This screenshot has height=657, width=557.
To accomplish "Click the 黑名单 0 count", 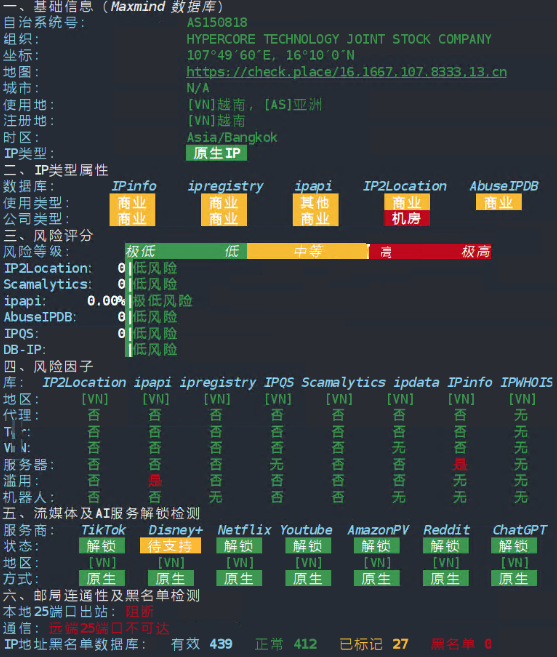I will [x=461, y=644].
